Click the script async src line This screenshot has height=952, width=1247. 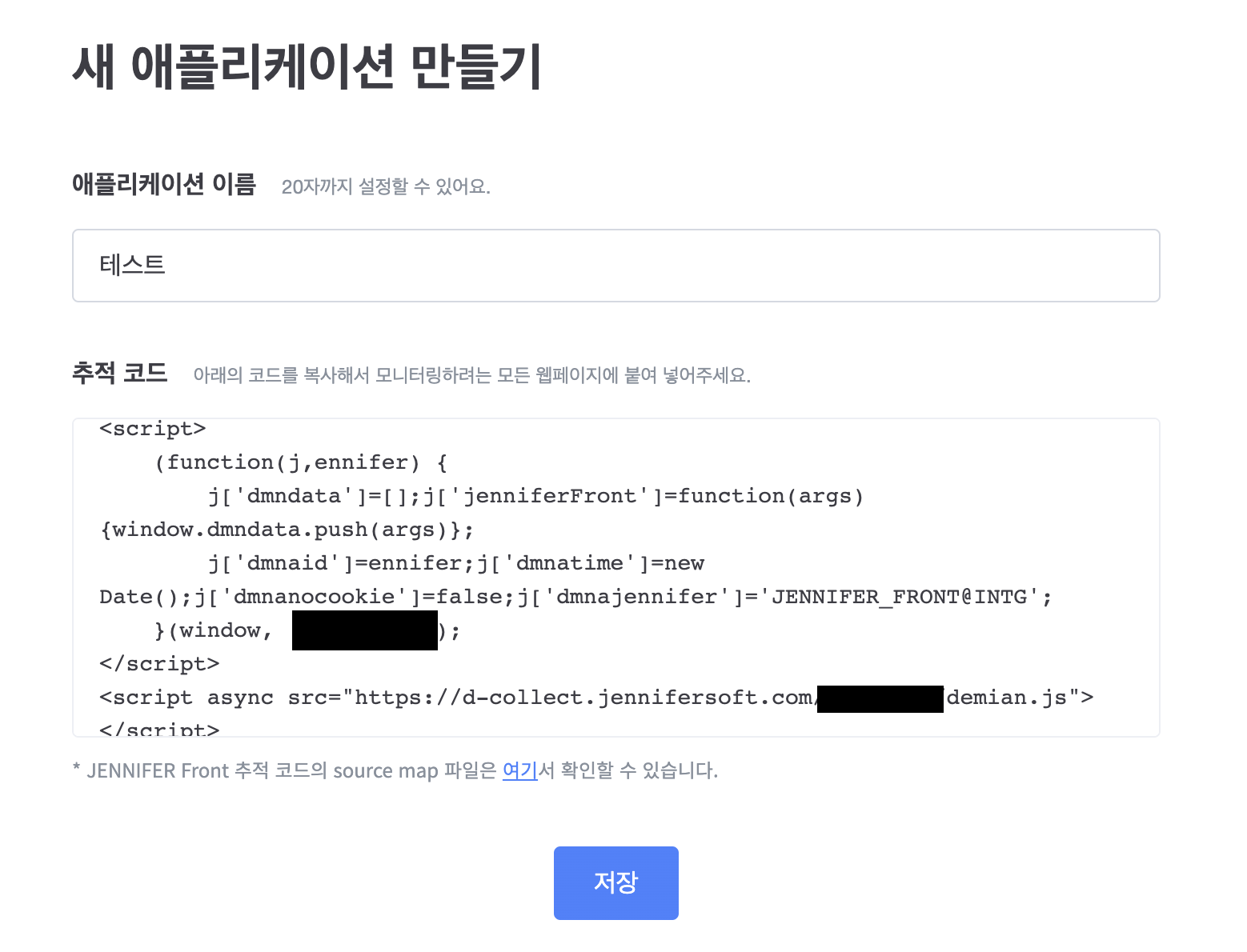point(596,698)
